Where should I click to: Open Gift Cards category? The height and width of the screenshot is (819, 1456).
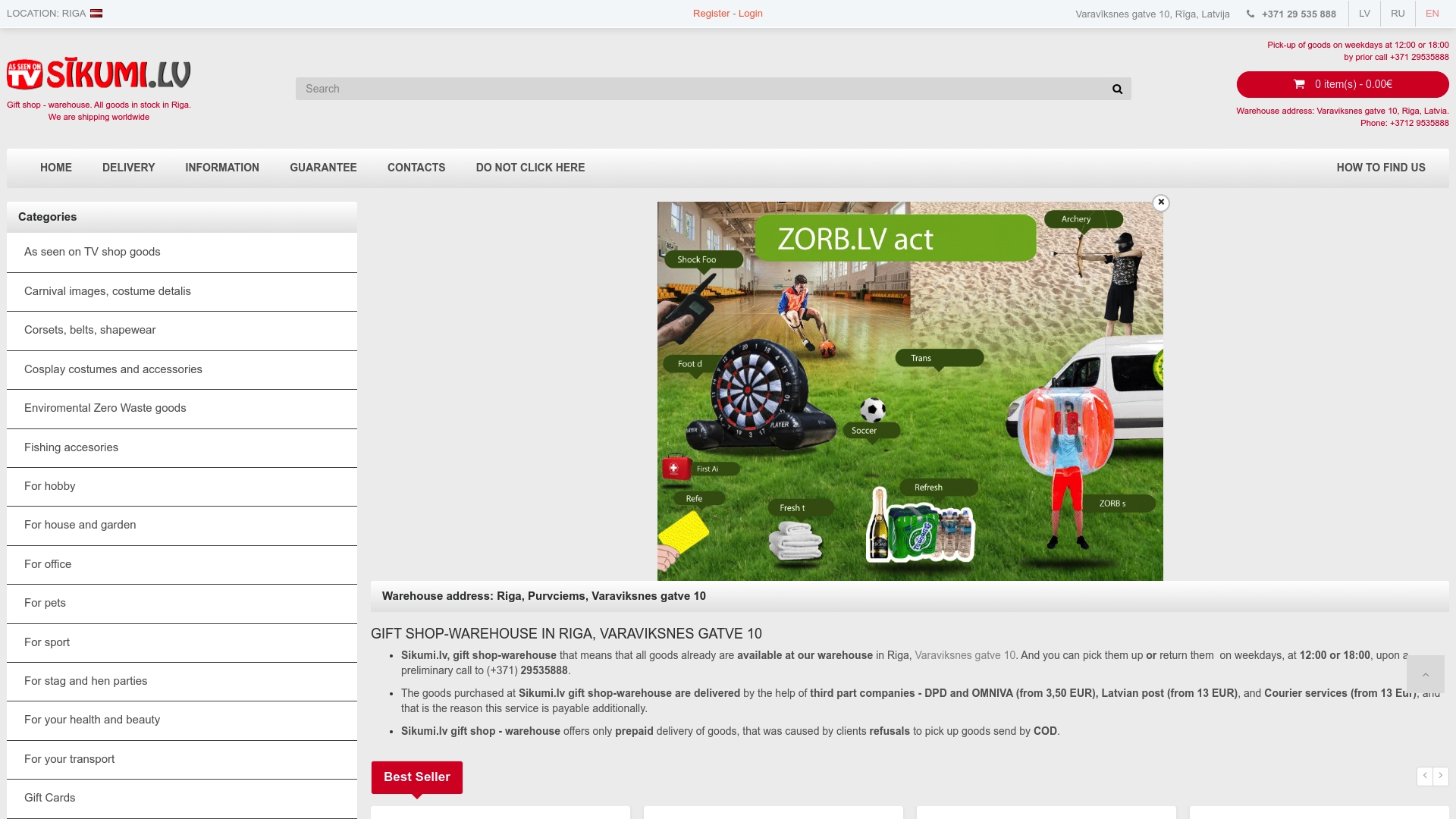click(182, 799)
